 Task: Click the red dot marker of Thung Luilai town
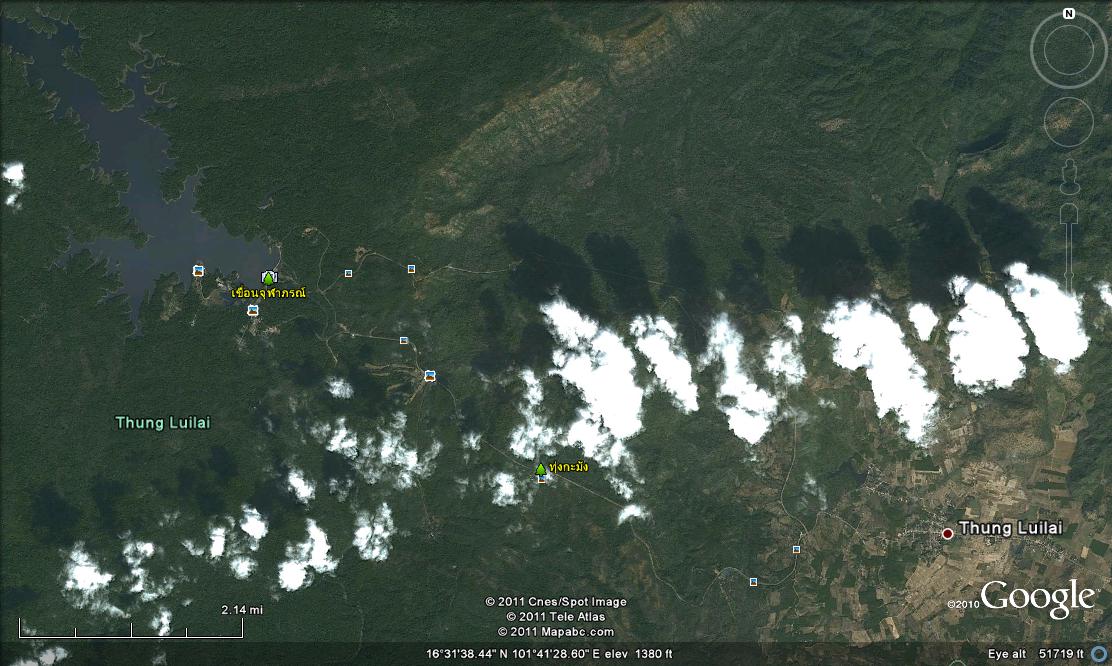(x=947, y=533)
